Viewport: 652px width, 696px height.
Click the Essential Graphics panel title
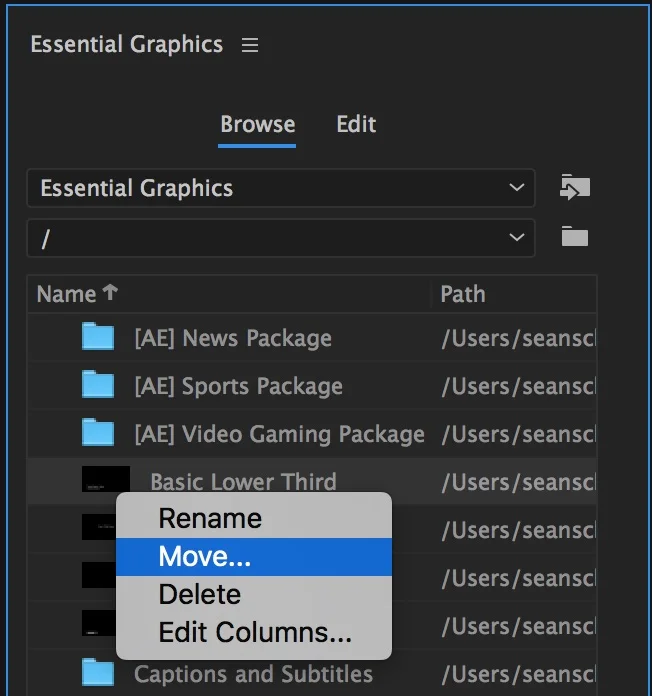click(x=126, y=44)
